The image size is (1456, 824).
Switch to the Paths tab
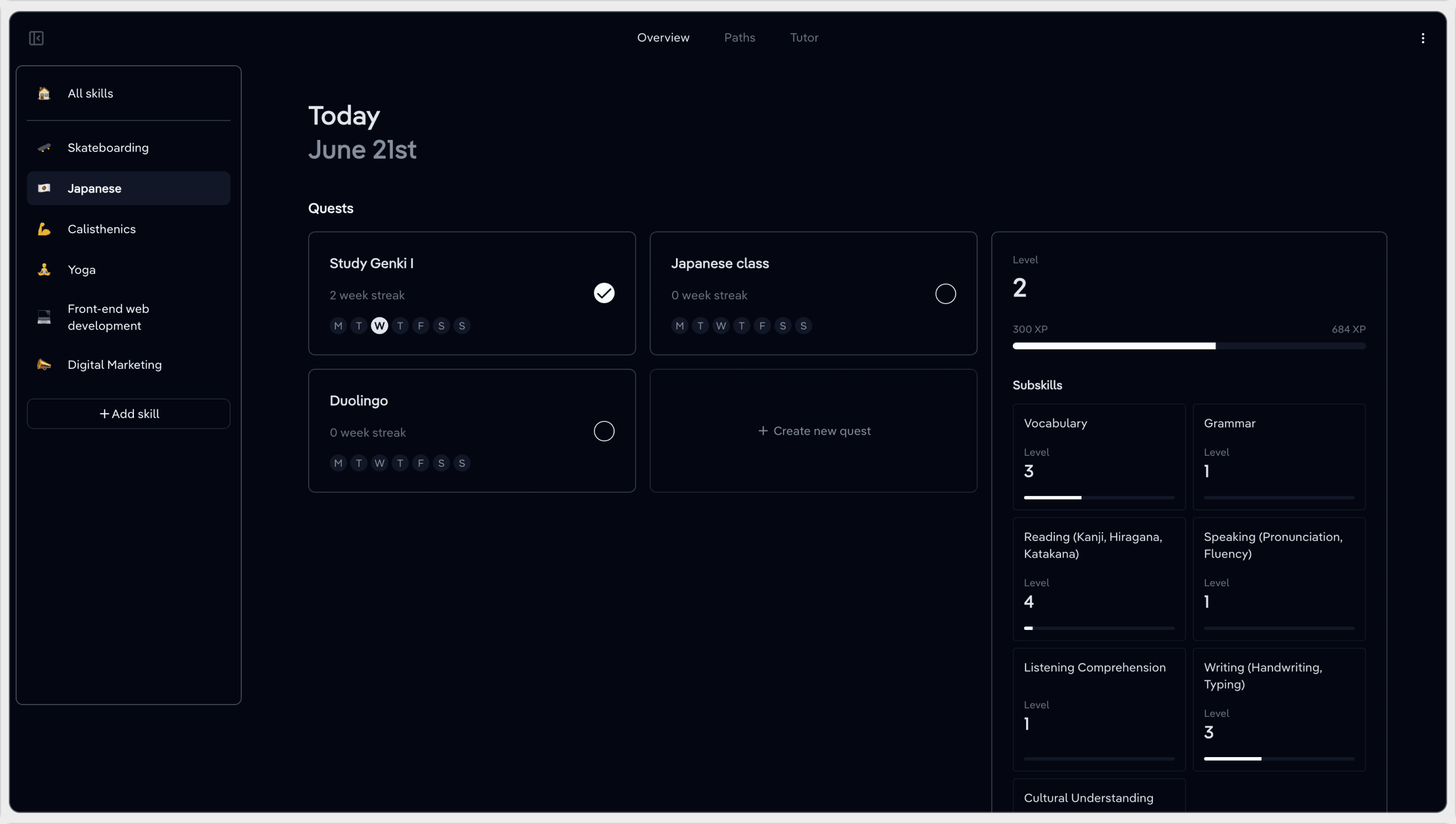[739, 38]
